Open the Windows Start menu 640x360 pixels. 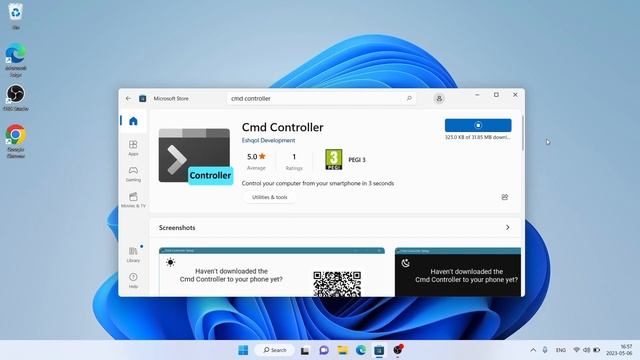point(243,350)
